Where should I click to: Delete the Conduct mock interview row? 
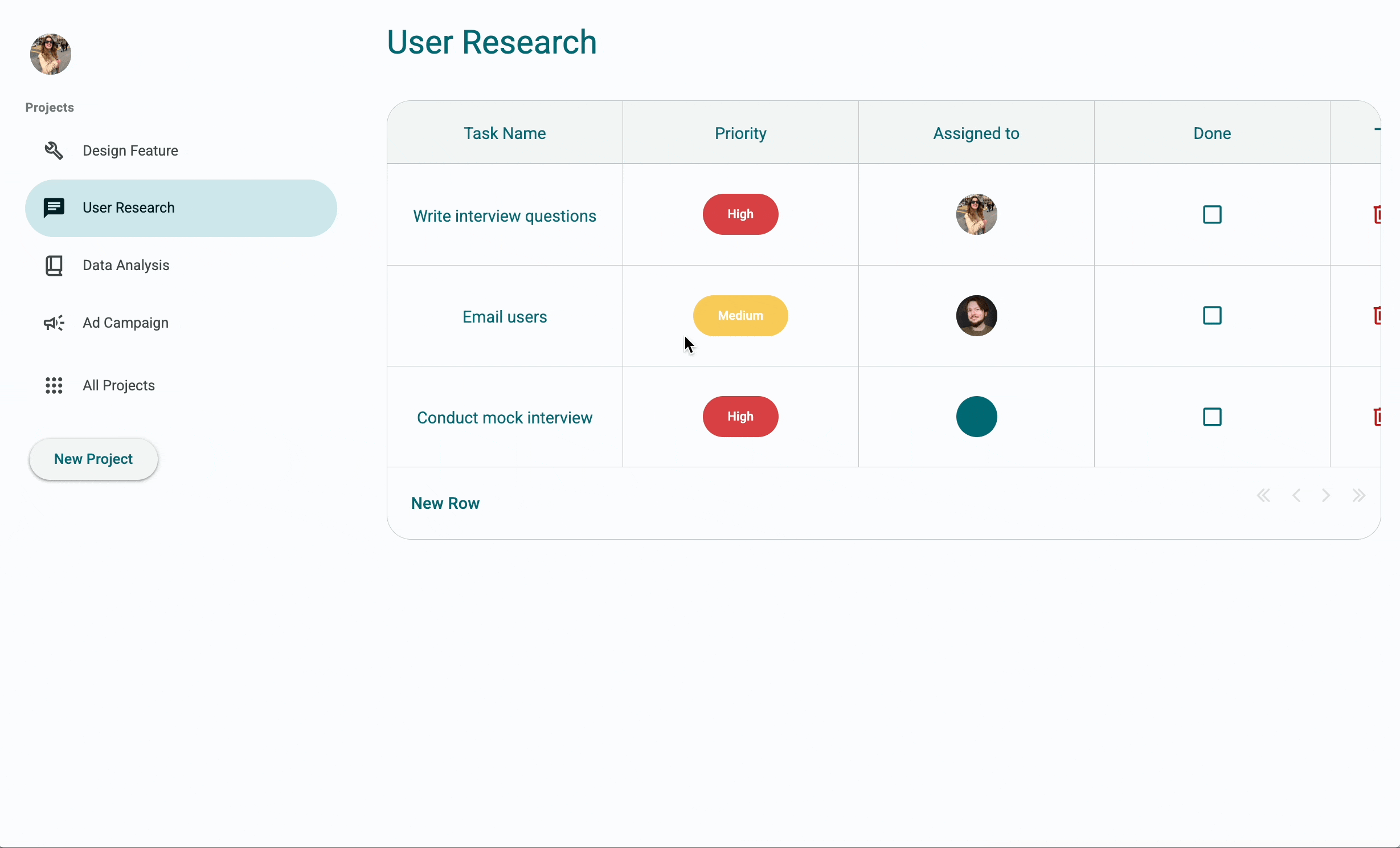[1377, 417]
